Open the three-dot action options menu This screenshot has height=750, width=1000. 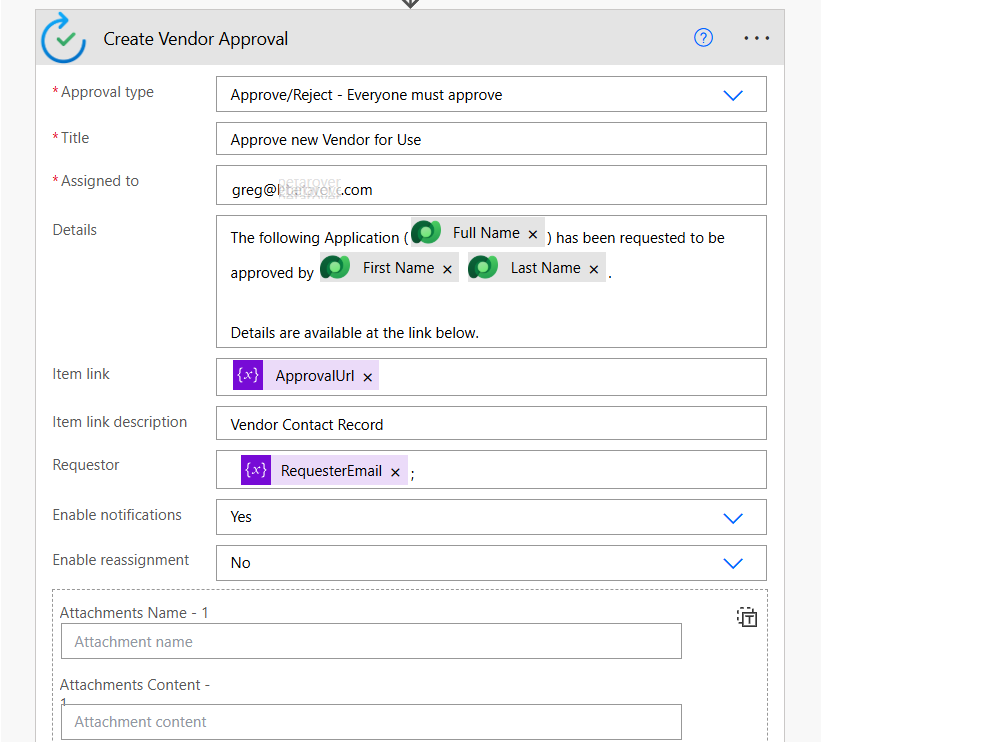click(756, 38)
